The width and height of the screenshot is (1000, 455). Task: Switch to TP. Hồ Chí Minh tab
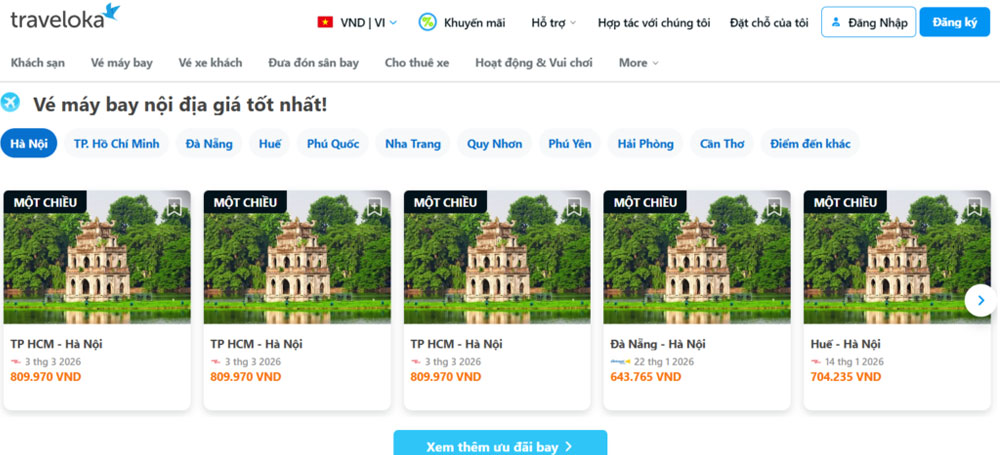pos(117,143)
